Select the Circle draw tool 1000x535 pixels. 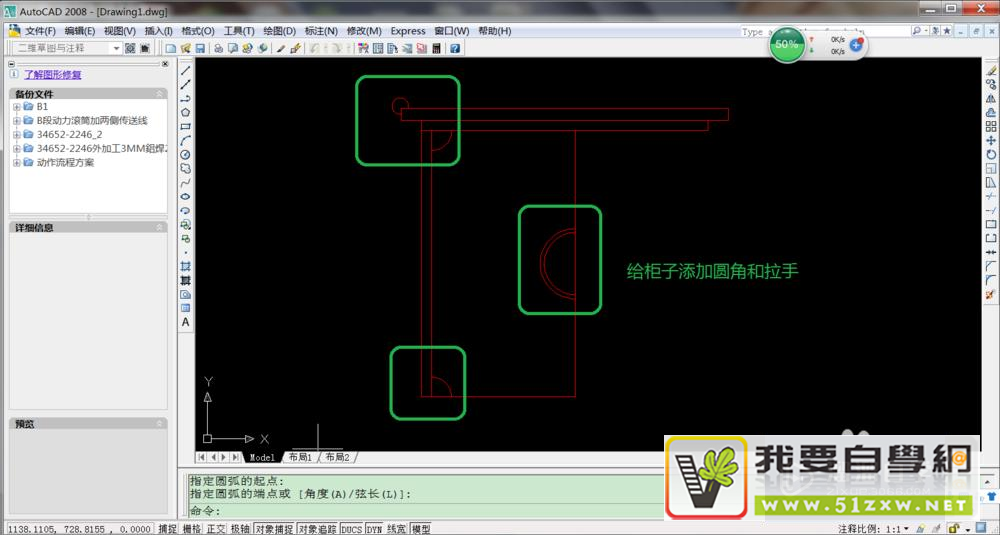(186, 154)
